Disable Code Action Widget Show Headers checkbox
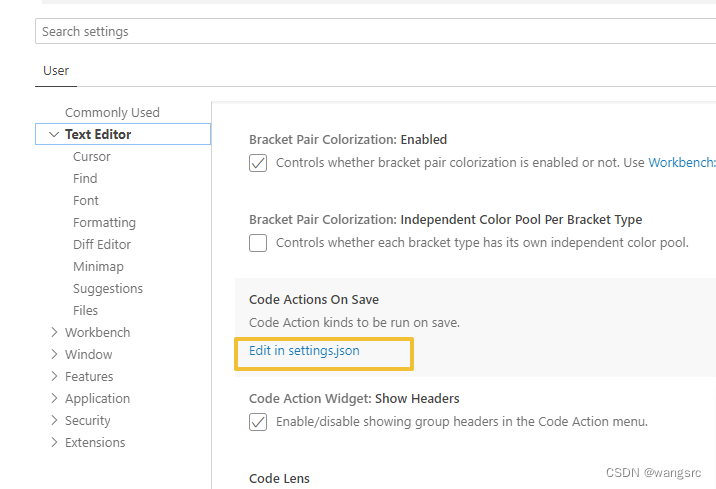Image resolution: width=716 pixels, height=489 pixels. pos(258,422)
